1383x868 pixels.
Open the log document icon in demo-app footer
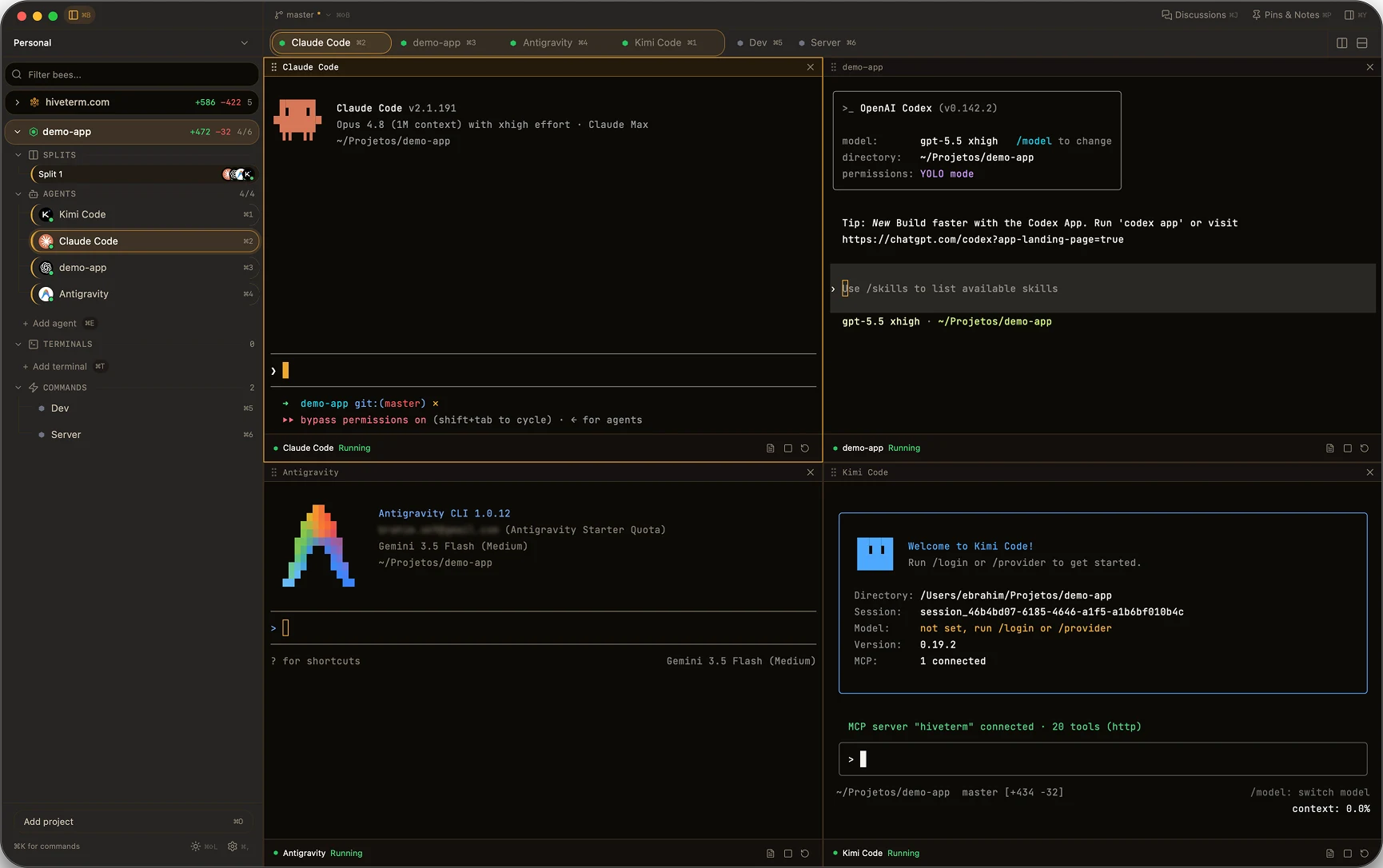tap(1330, 448)
